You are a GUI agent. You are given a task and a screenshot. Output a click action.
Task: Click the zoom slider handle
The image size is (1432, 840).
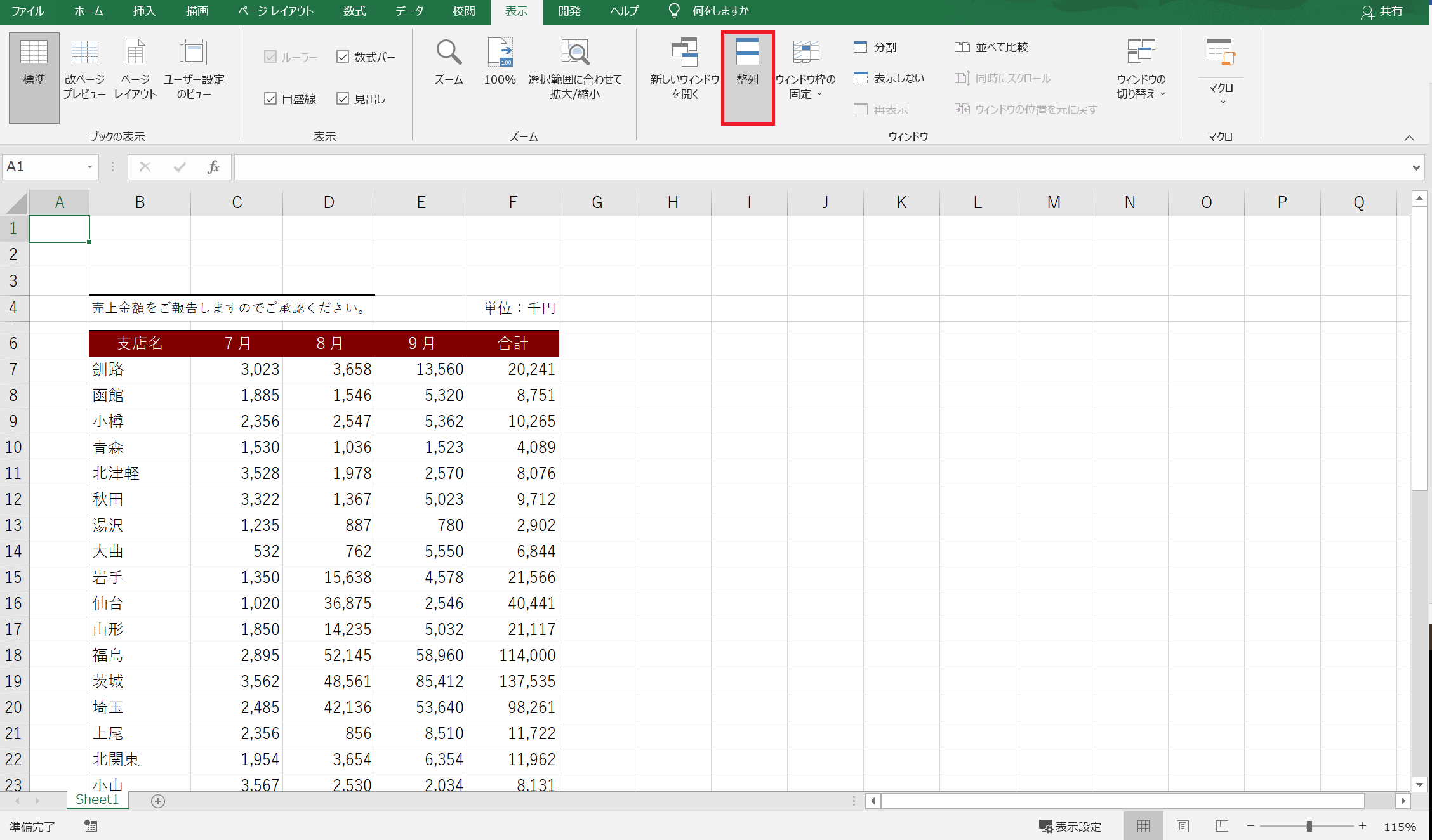[x=1309, y=826]
